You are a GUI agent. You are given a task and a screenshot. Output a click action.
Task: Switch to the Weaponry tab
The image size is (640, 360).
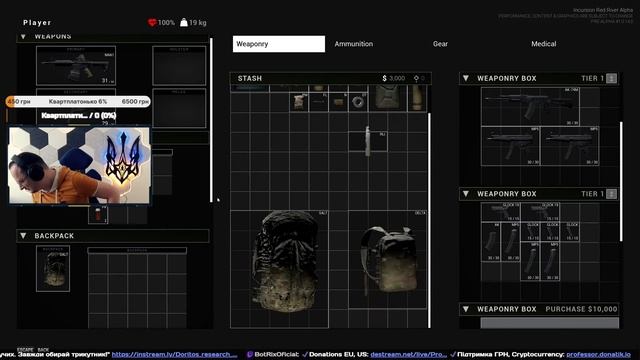pos(279,44)
